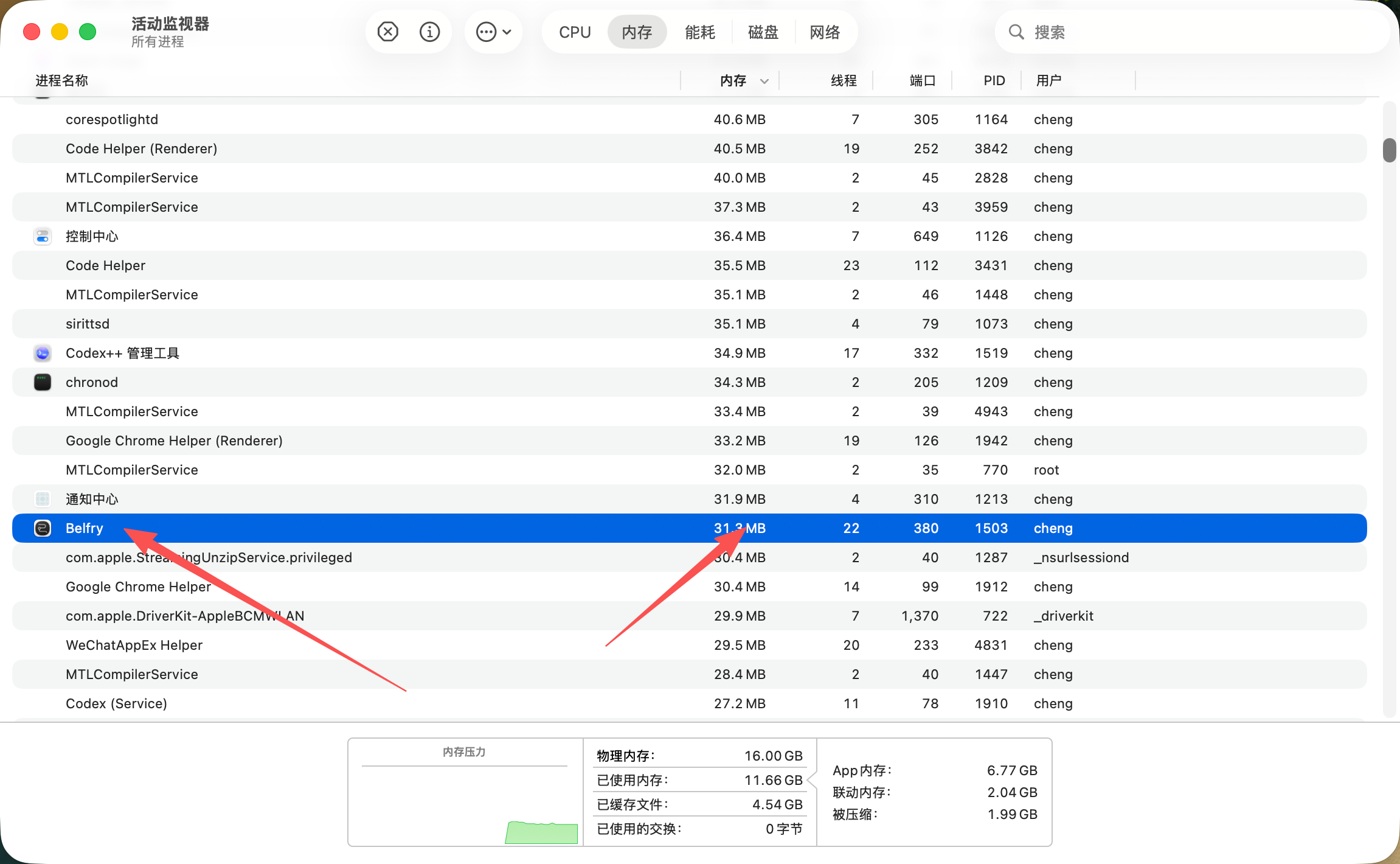This screenshot has width=1400, height=864.
Task: Select the Codex++ 管理工具 process name
Action: tap(122, 353)
